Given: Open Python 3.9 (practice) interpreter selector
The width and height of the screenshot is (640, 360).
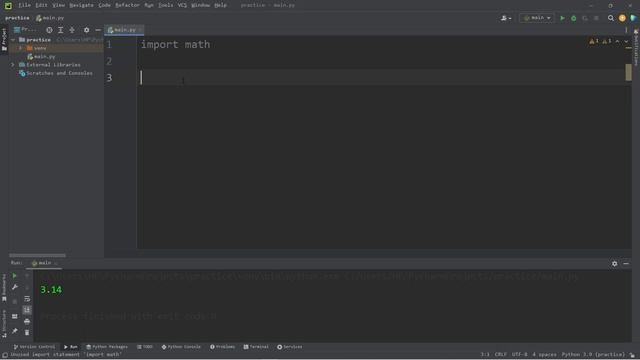Looking at the screenshot, I should tap(593, 355).
